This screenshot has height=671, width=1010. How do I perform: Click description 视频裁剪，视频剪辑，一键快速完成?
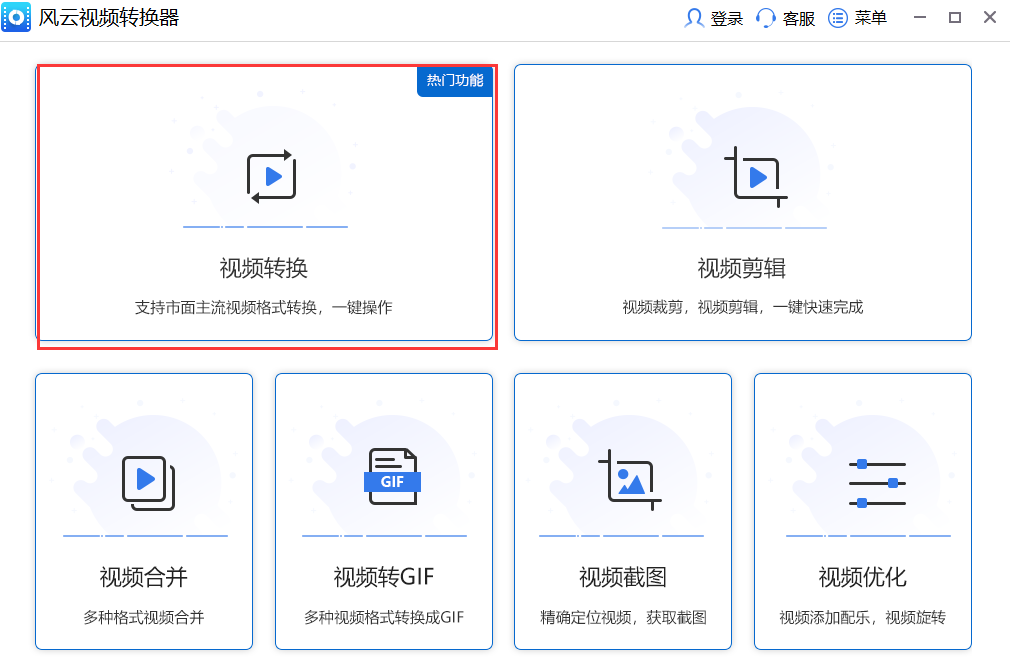point(743,307)
